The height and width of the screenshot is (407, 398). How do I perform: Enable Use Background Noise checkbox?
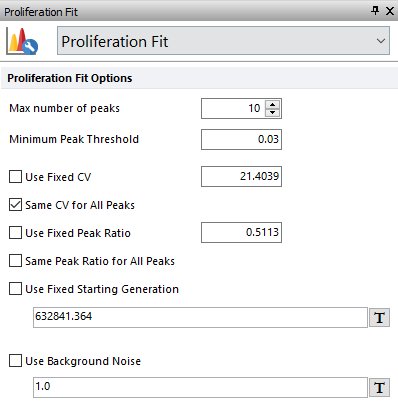click(15, 361)
